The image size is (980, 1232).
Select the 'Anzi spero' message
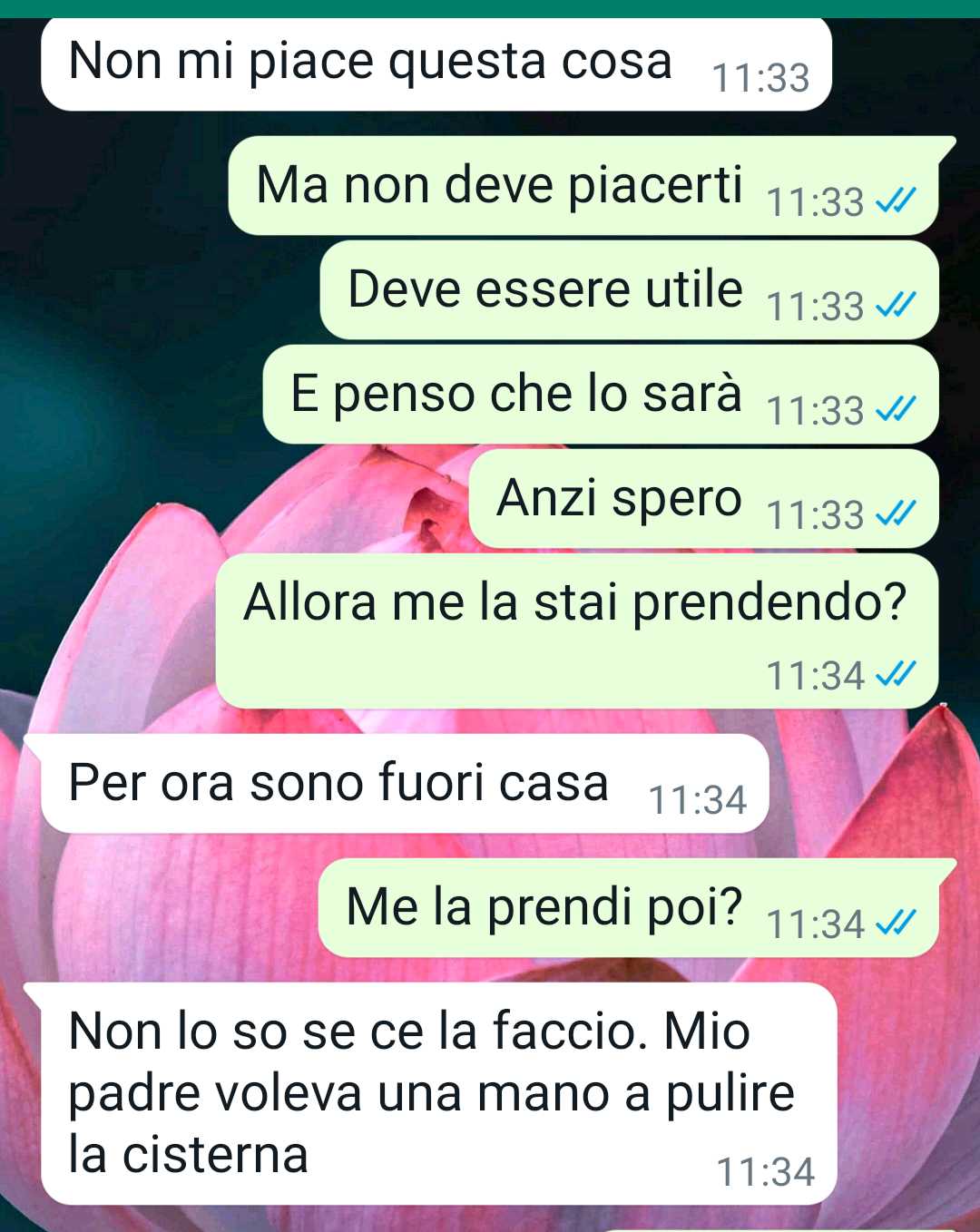coord(703,498)
